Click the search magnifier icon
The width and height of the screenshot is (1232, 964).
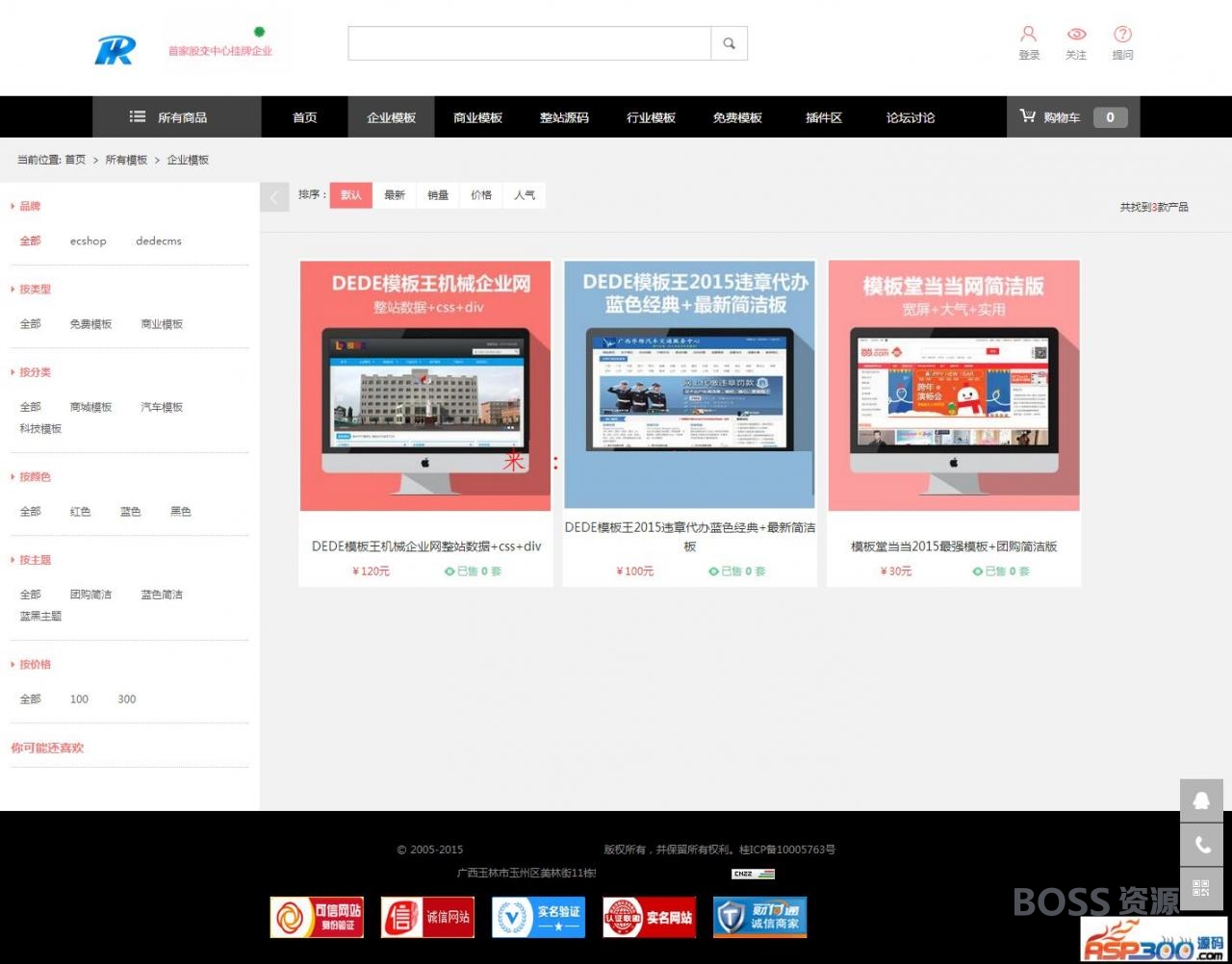[x=729, y=43]
